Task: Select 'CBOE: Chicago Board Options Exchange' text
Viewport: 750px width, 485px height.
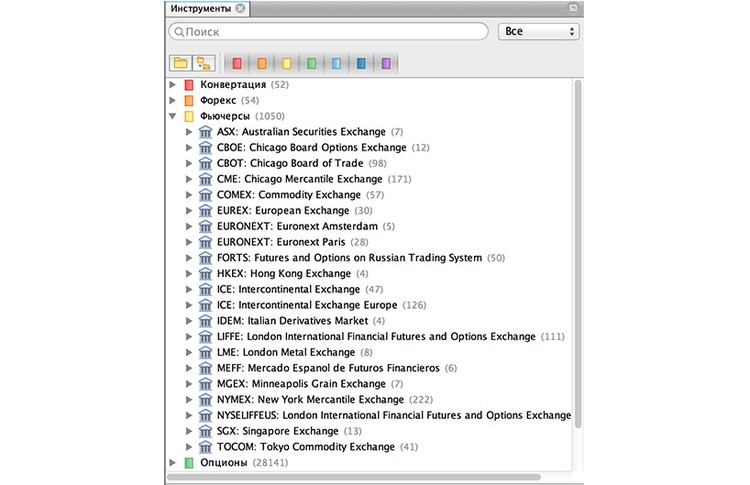Action: [x=311, y=147]
